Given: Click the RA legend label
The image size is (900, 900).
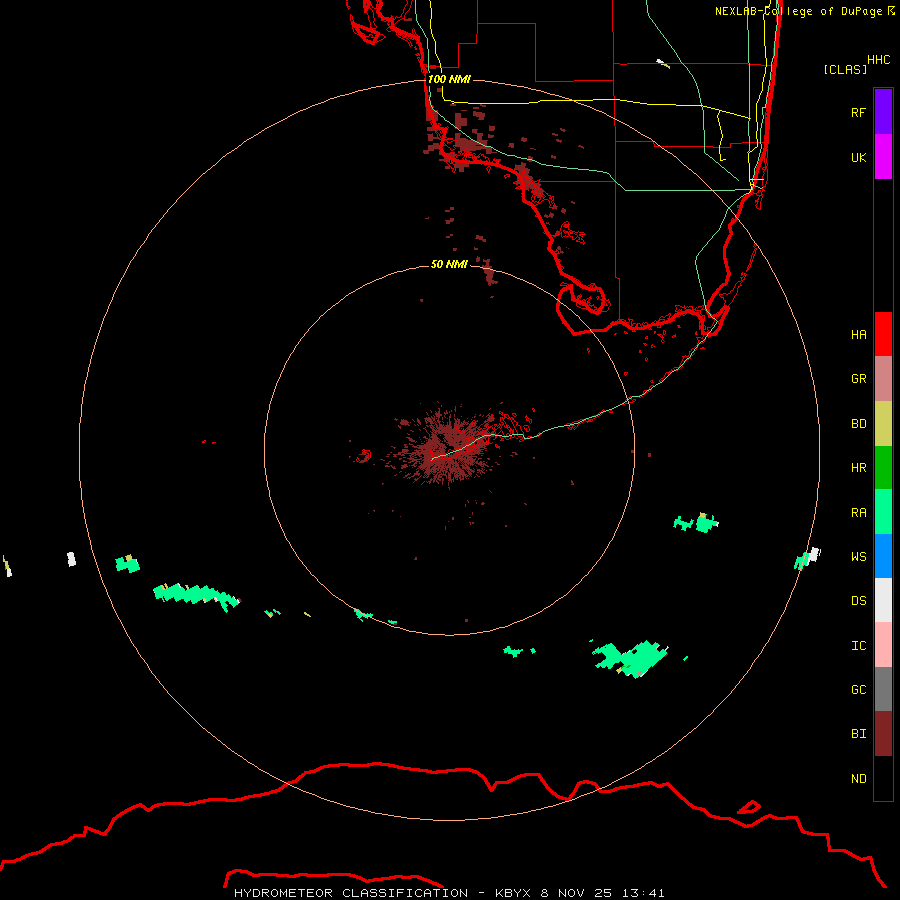Looking at the screenshot, I should tap(858, 512).
